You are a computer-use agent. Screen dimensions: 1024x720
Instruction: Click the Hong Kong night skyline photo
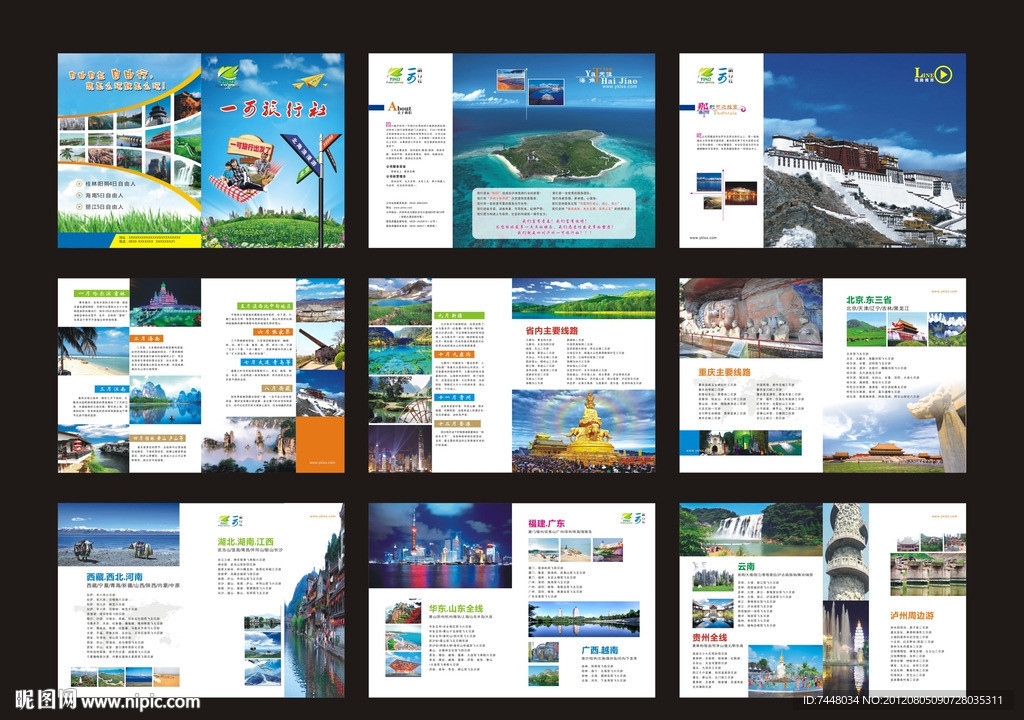pos(400,449)
